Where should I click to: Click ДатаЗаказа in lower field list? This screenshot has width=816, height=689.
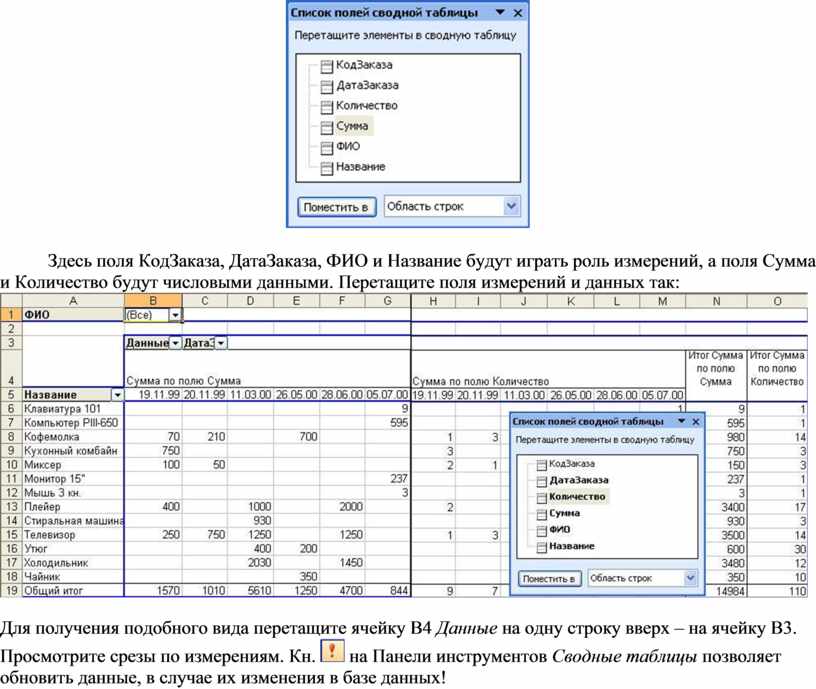[x=579, y=480]
